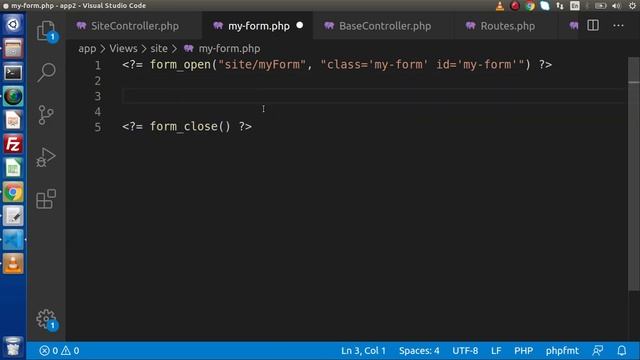Open the Search view in activity bar
Image resolution: width=640 pixels, height=360 pixels.
click(46, 73)
